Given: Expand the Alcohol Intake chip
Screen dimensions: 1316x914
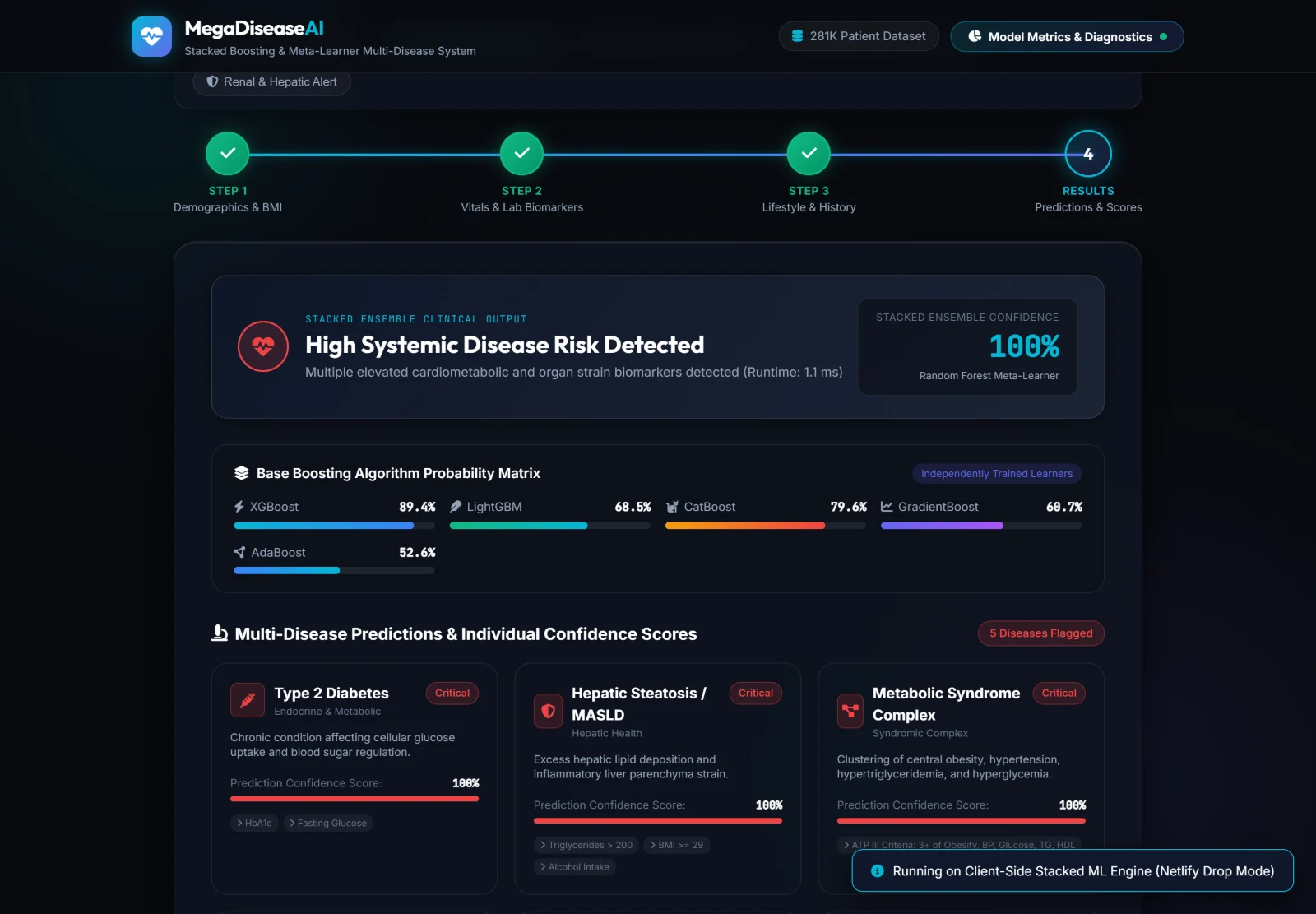Looking at the screenshot, I should (x=575, y=867).
